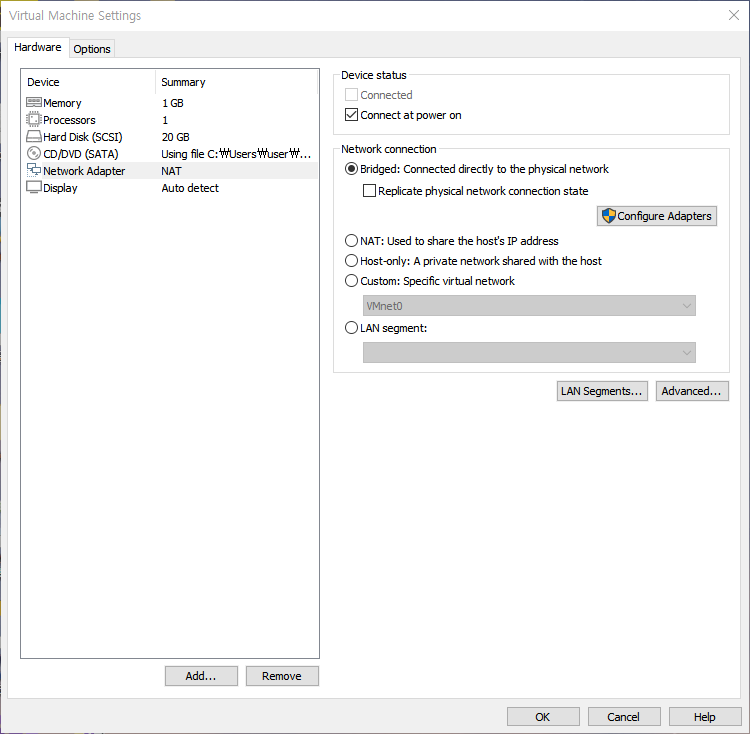This screenshot has height=734, width=750.
Task: Click the Network Adapter icon
Action: 33,170
